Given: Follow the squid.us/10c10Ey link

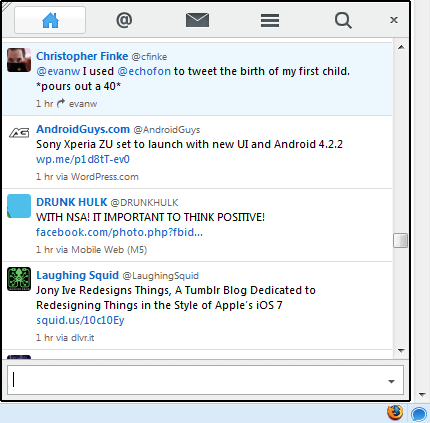Looking at the screenshot, I should coord(80,320).
